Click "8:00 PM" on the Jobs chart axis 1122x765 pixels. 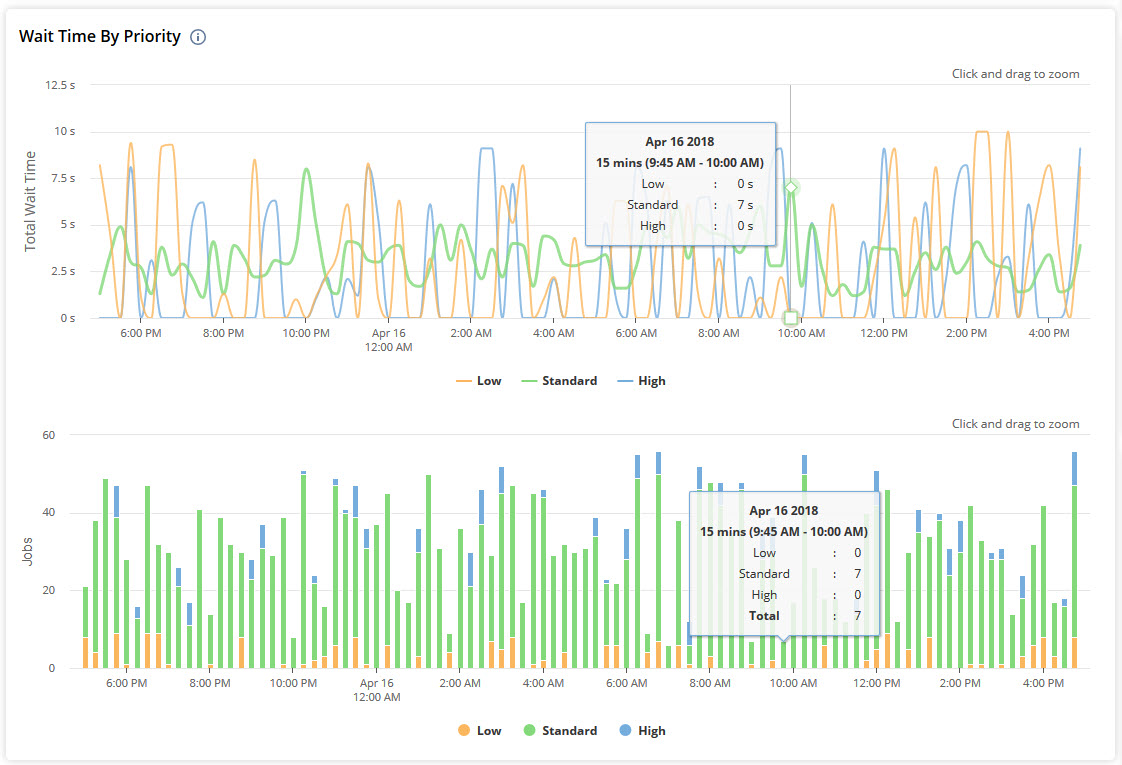click(210, 683)
